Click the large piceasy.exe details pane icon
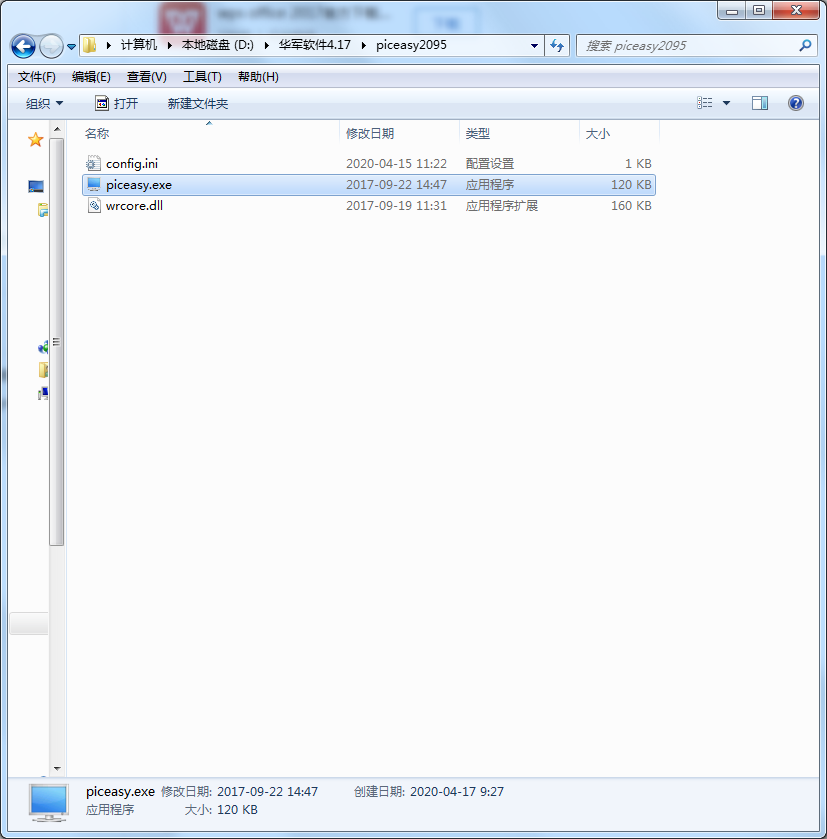827x839 pixels. click(x=49, y=803)
